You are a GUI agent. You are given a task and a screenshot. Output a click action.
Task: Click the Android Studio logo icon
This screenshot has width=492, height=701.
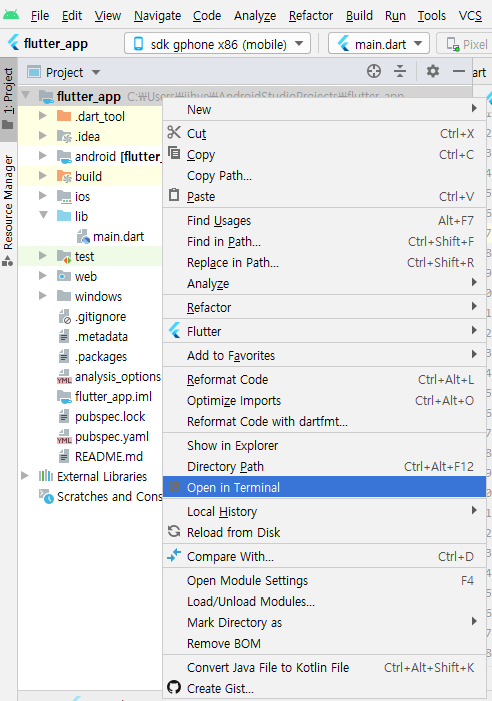(11, 15)
